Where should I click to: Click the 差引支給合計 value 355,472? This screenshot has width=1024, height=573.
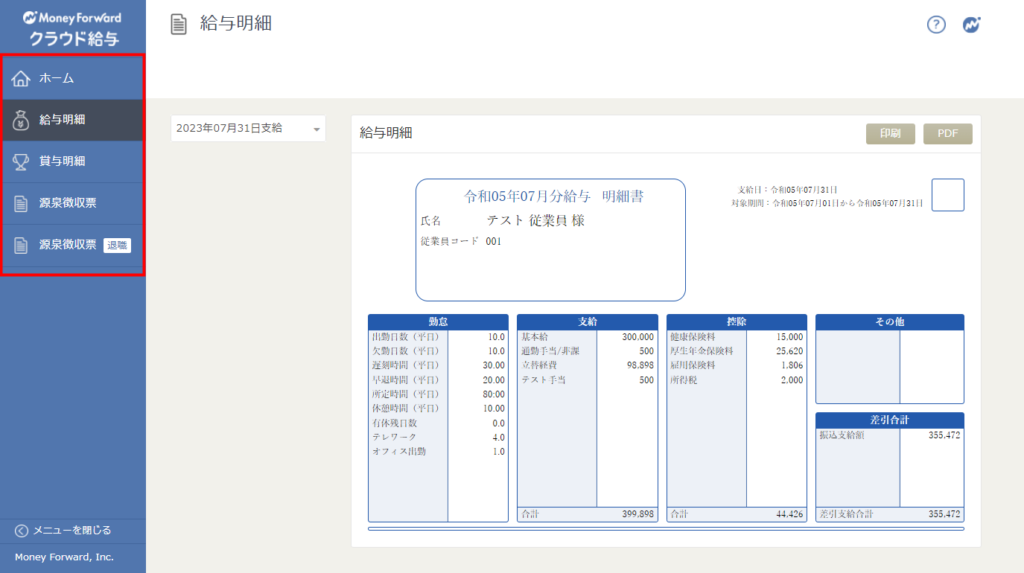click(x=944, y=514)
